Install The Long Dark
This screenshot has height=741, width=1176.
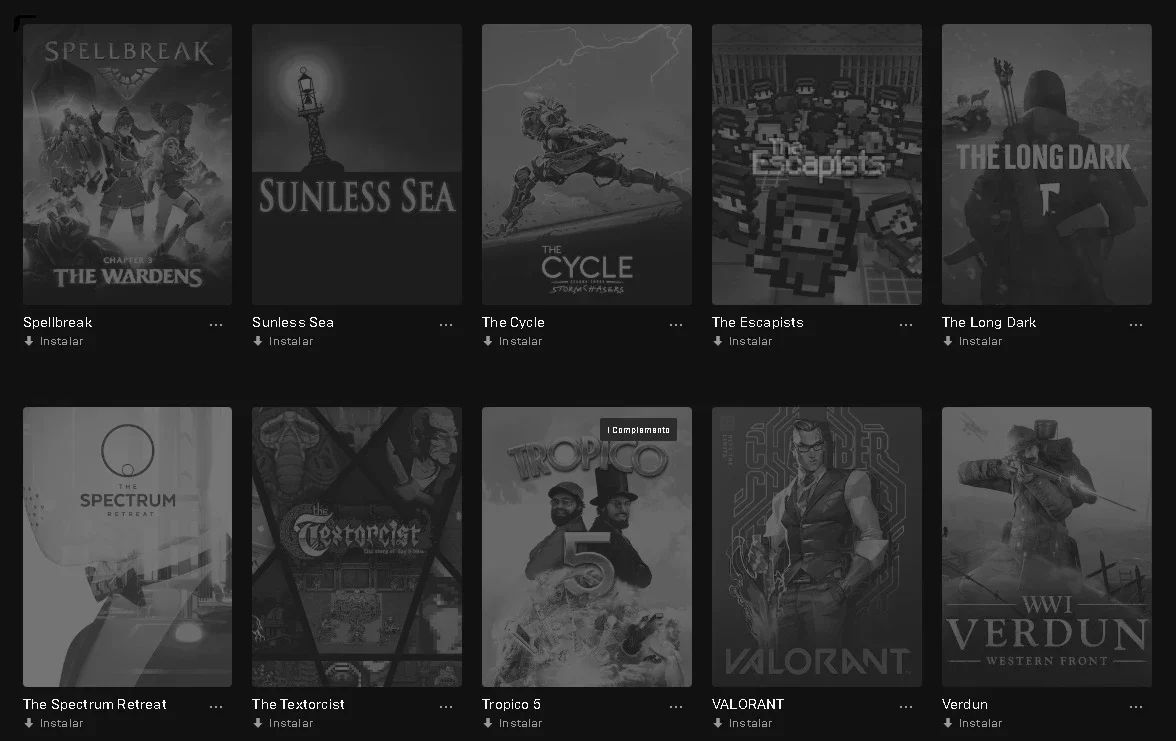coord(973,341)
